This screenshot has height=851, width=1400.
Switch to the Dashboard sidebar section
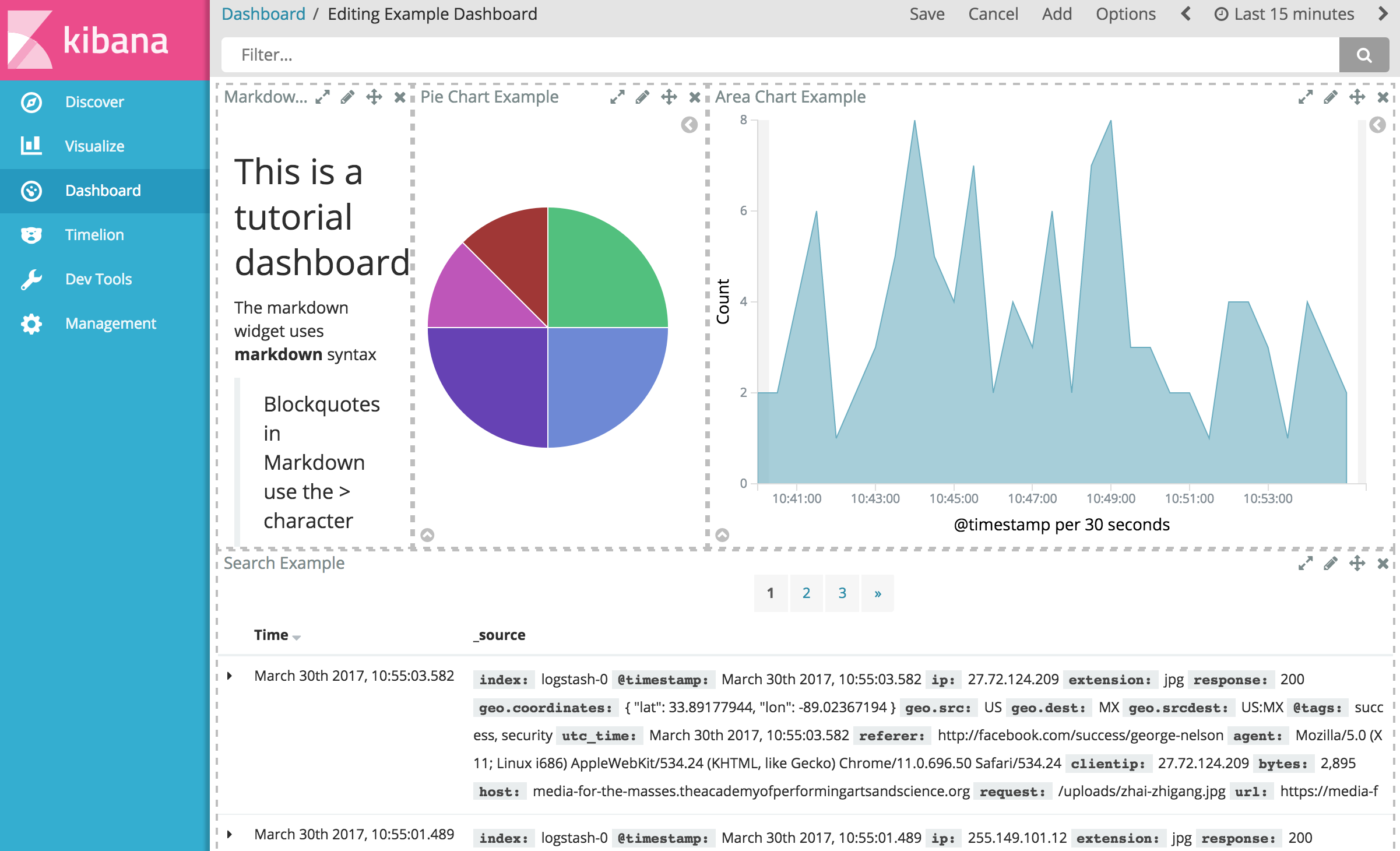pyautogui.click(x=103, y=190)
